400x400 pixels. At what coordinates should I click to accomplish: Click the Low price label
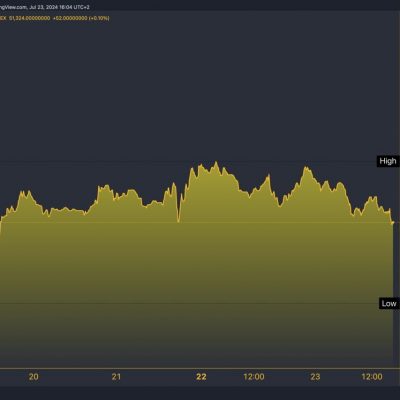pos(389,303)
